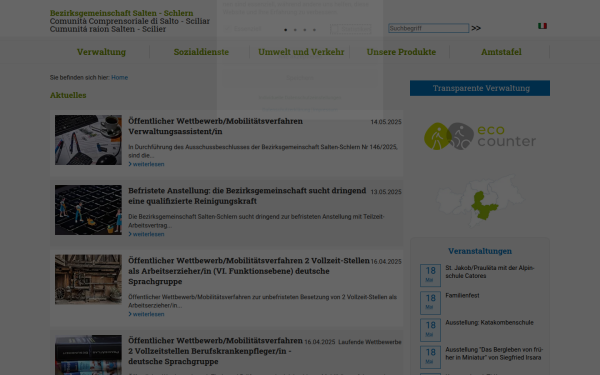Select the third carousel dot in the header
This screenshot has height=375, width=600.
305,30
